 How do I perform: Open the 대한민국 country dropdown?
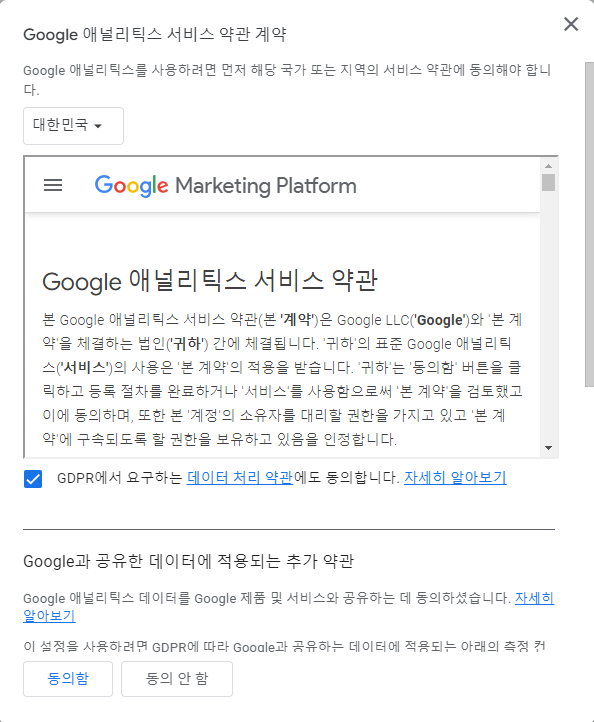tap(73, 126)
